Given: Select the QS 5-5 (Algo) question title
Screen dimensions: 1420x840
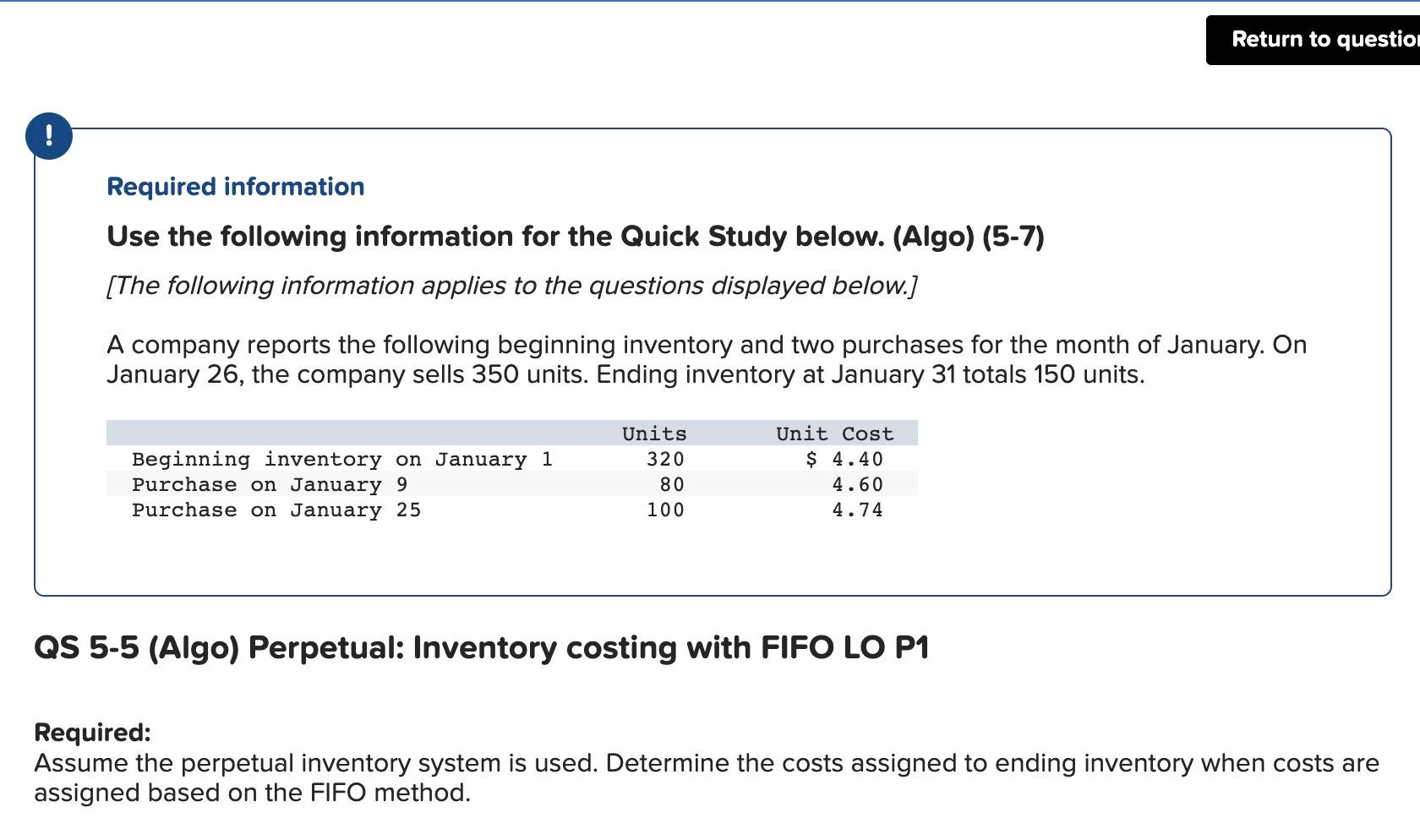Looking at the screenshot, I should click(x=482, y=647).
